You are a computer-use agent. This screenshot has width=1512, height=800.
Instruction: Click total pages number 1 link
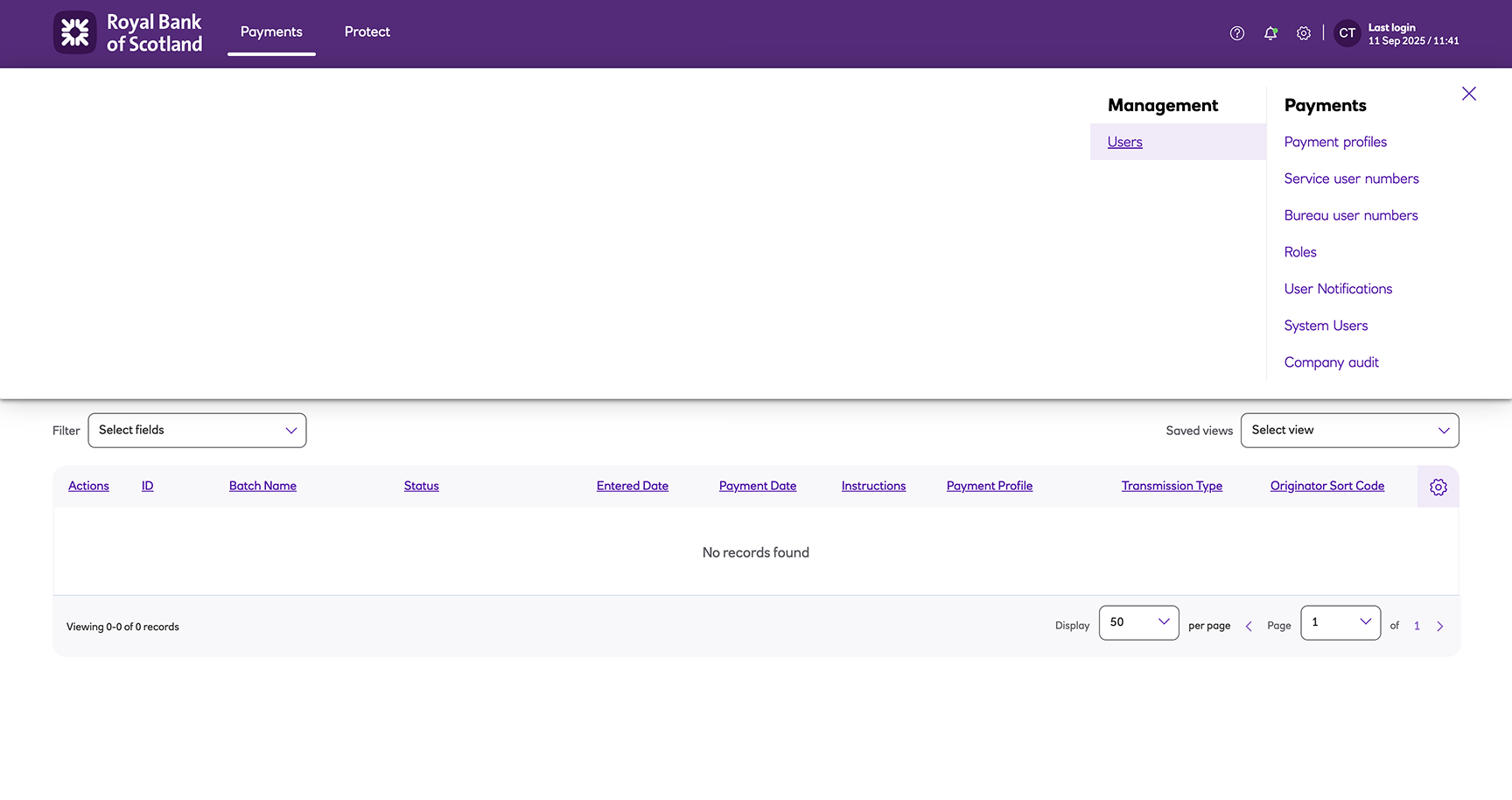(x=1417, y=626)
